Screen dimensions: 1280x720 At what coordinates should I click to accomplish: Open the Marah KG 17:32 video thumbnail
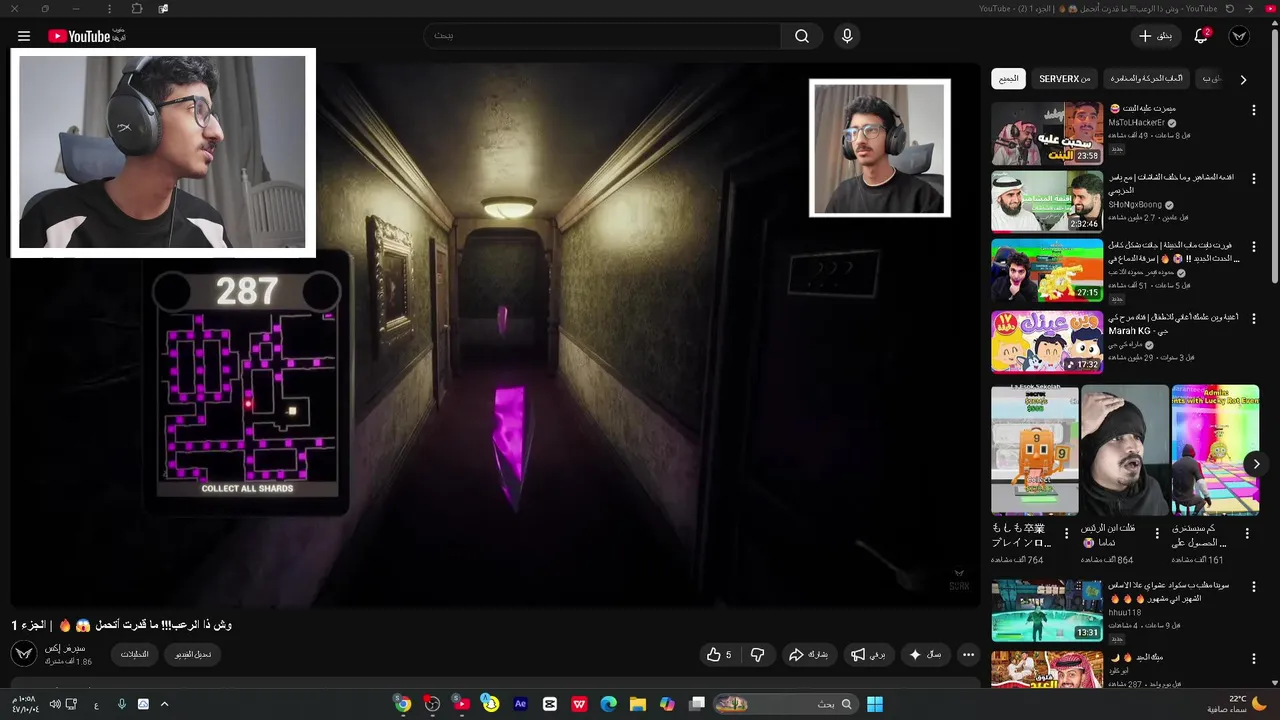coord(1047,342)
